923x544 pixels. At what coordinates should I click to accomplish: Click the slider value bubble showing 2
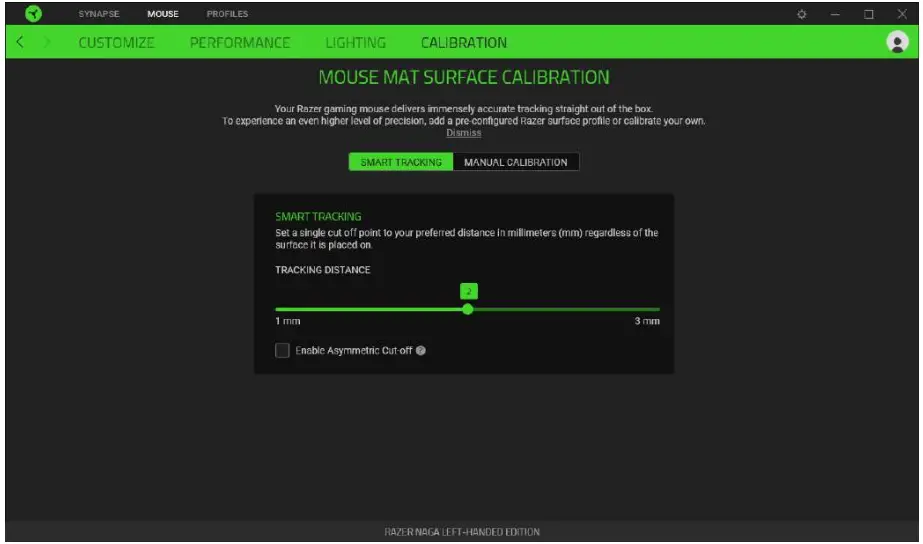[x=469, y=291]
